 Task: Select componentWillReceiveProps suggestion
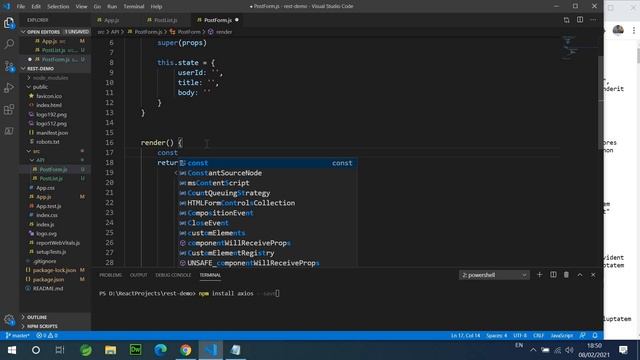pyautogui.click(x=268, y=243)
